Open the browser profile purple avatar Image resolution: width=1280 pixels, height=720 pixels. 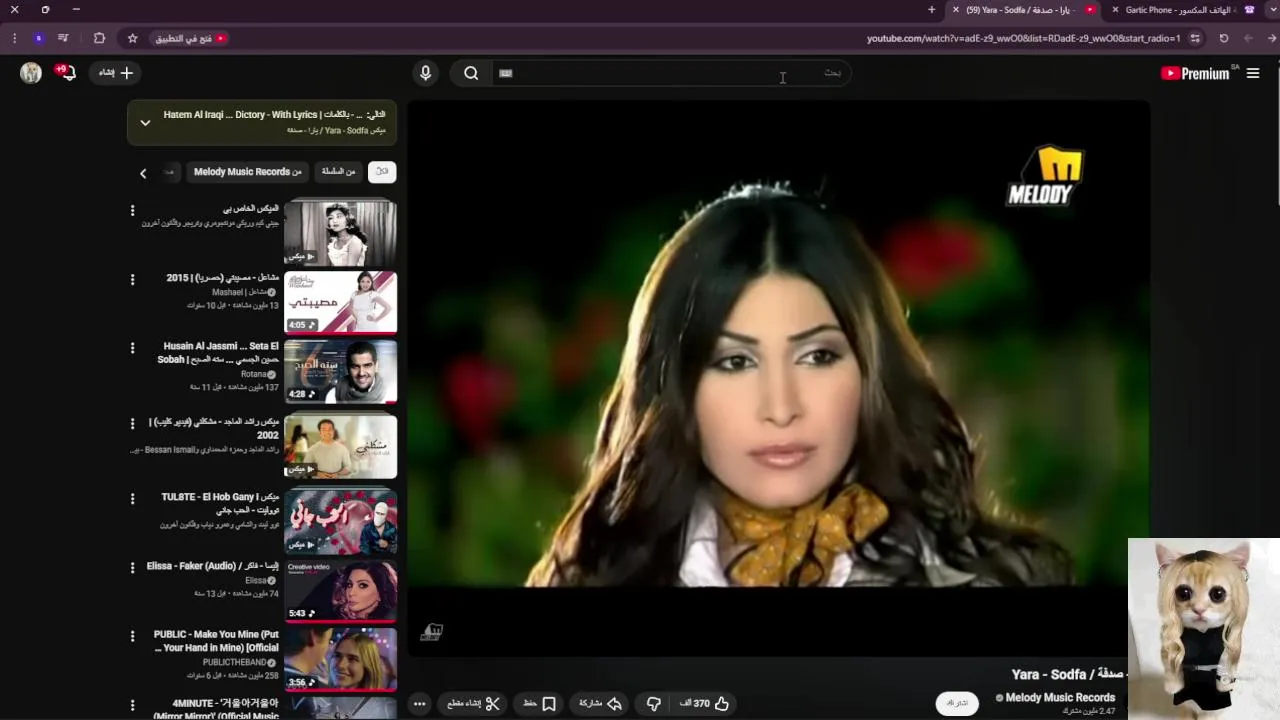click(x=38, y=38)
